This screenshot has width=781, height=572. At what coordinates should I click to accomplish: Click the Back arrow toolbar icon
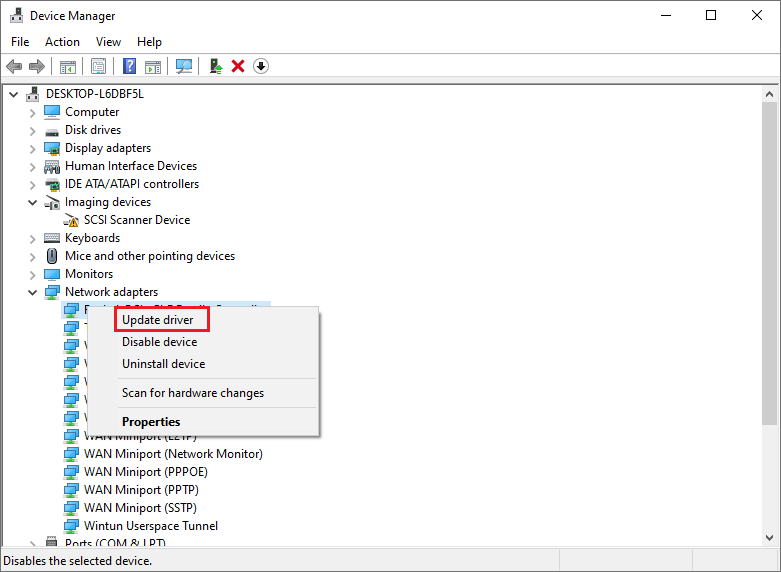pos(14,66)
